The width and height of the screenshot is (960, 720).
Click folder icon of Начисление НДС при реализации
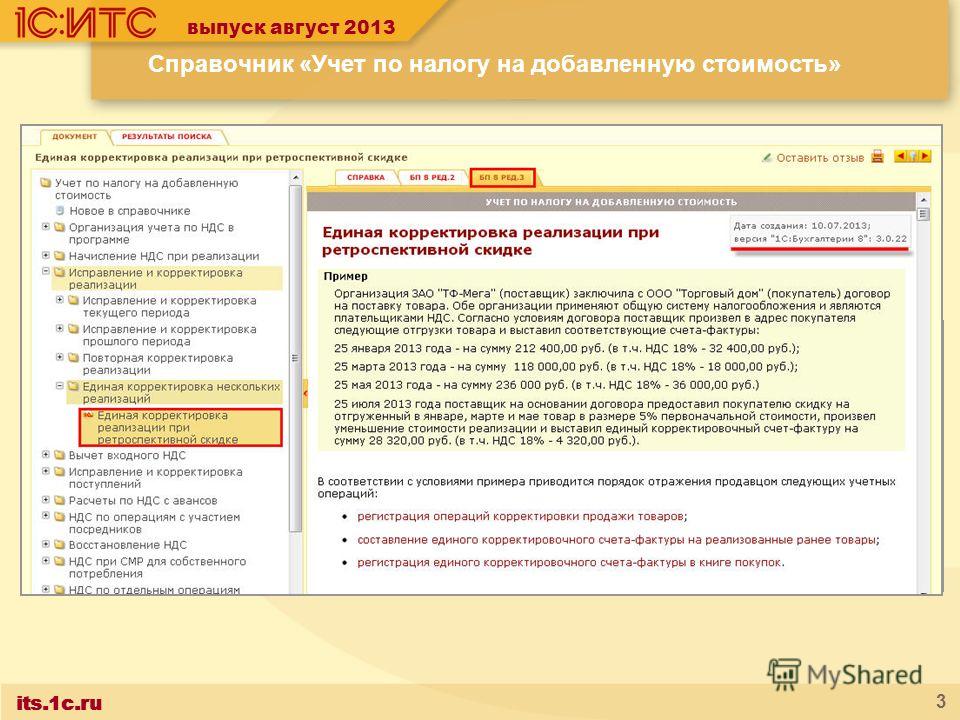pos(59,256)
